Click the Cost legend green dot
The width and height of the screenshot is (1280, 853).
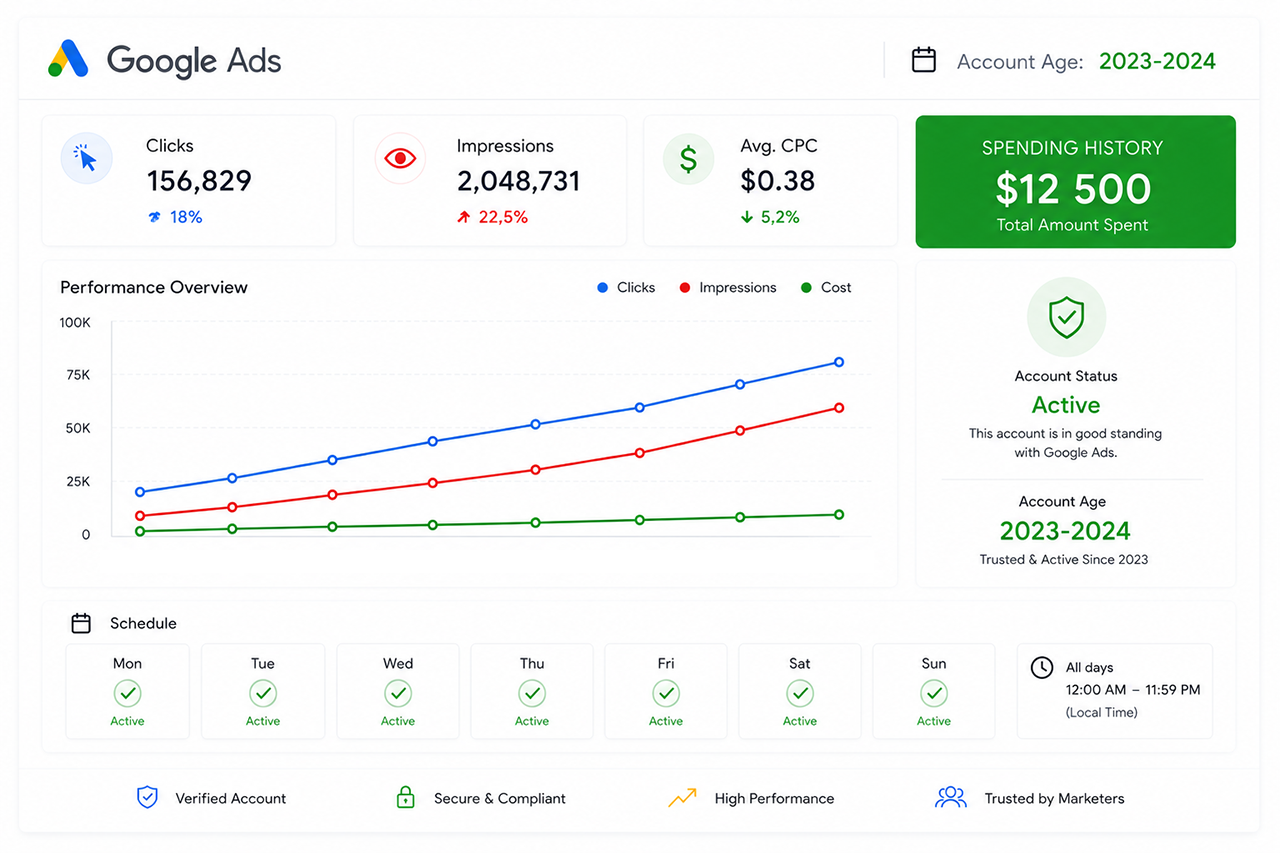tap(806, 288)
